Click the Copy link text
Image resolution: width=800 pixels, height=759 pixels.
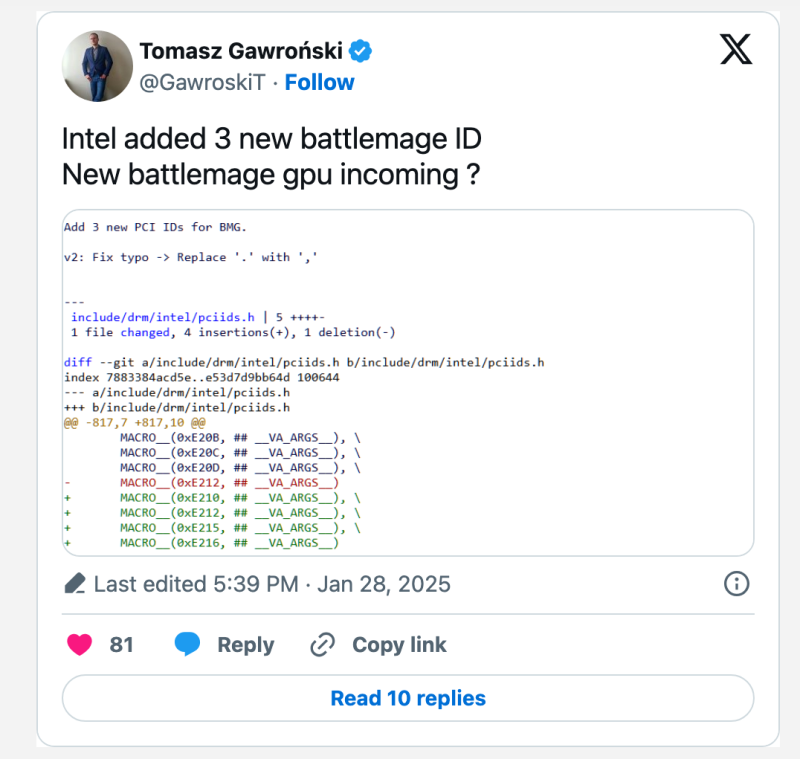point(399,645)
